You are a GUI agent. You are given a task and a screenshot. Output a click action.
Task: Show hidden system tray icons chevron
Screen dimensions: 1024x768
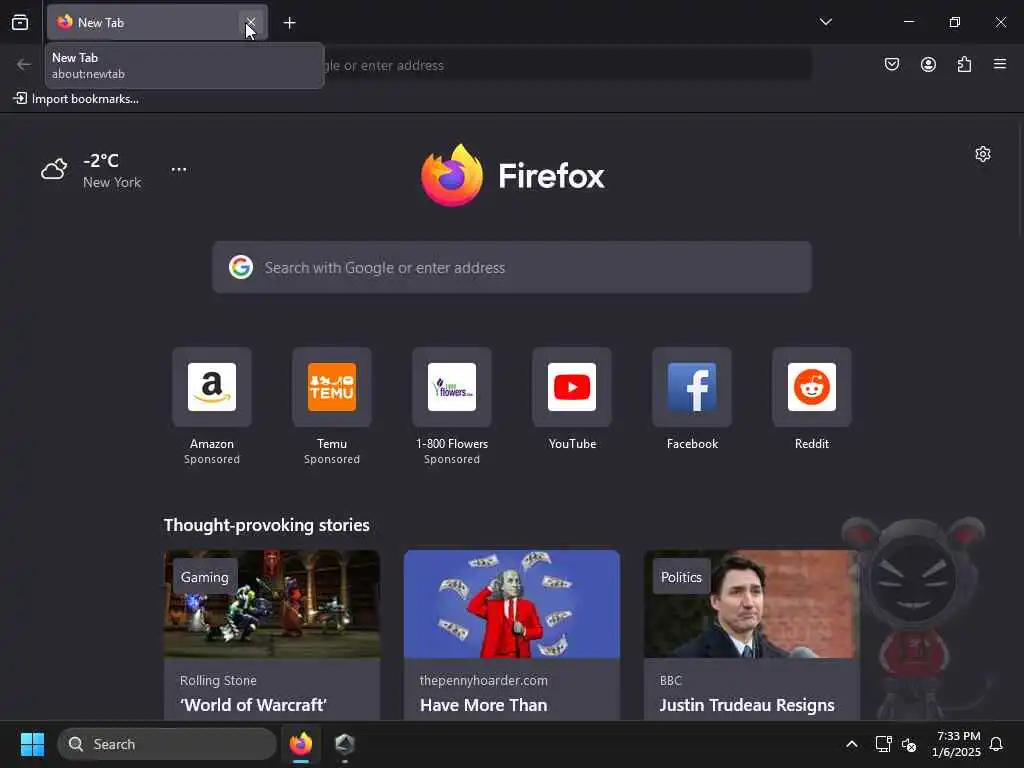(x=852, y=744)
